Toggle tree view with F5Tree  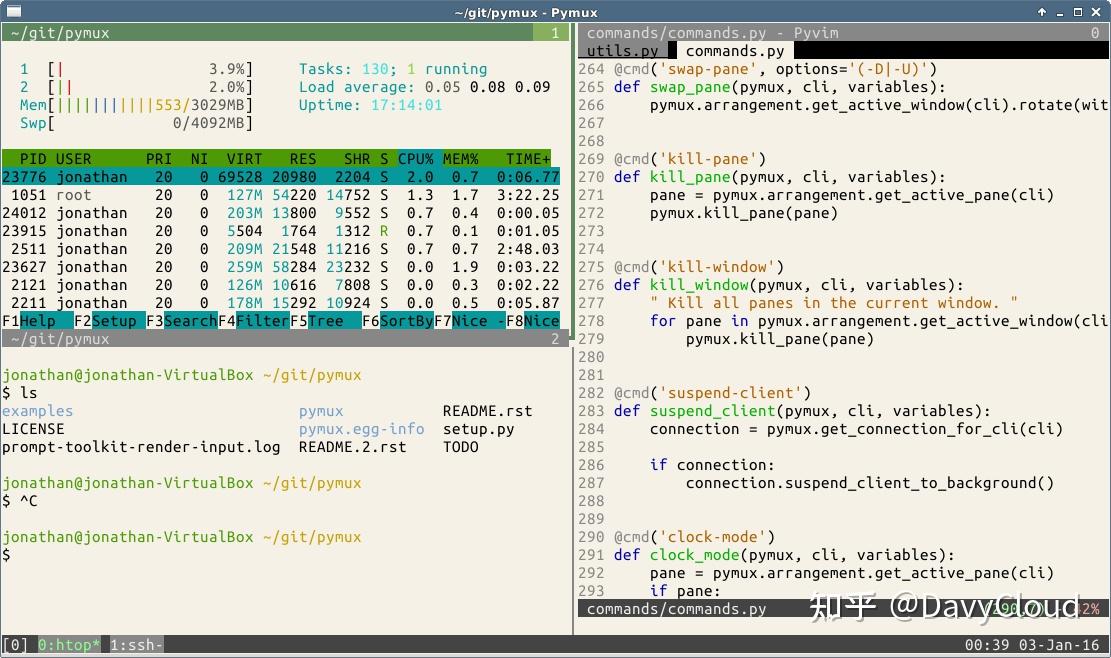click(323, 320)
